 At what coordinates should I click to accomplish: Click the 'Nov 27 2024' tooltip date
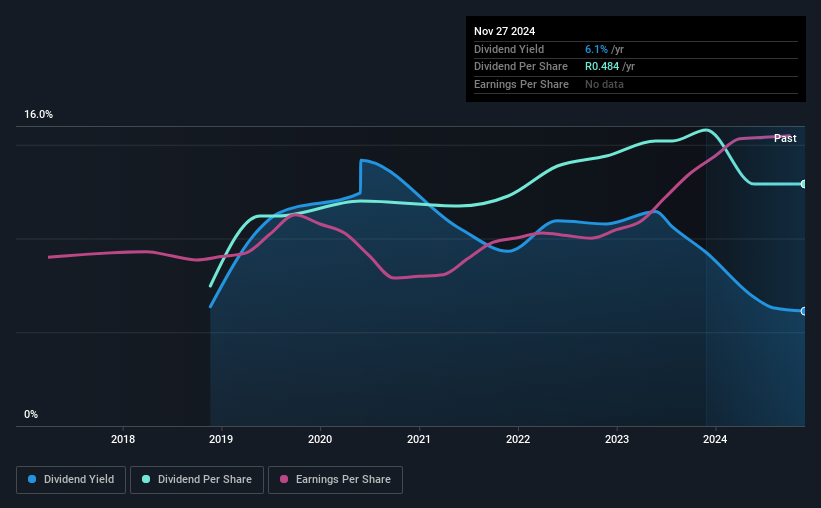504,31
